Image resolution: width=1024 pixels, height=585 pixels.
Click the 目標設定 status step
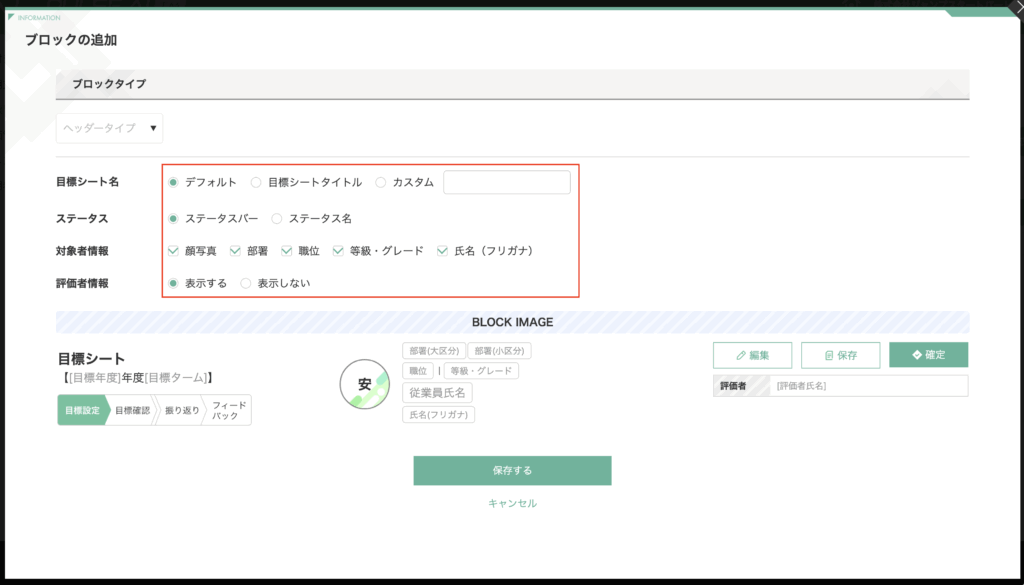click(81, 410)
